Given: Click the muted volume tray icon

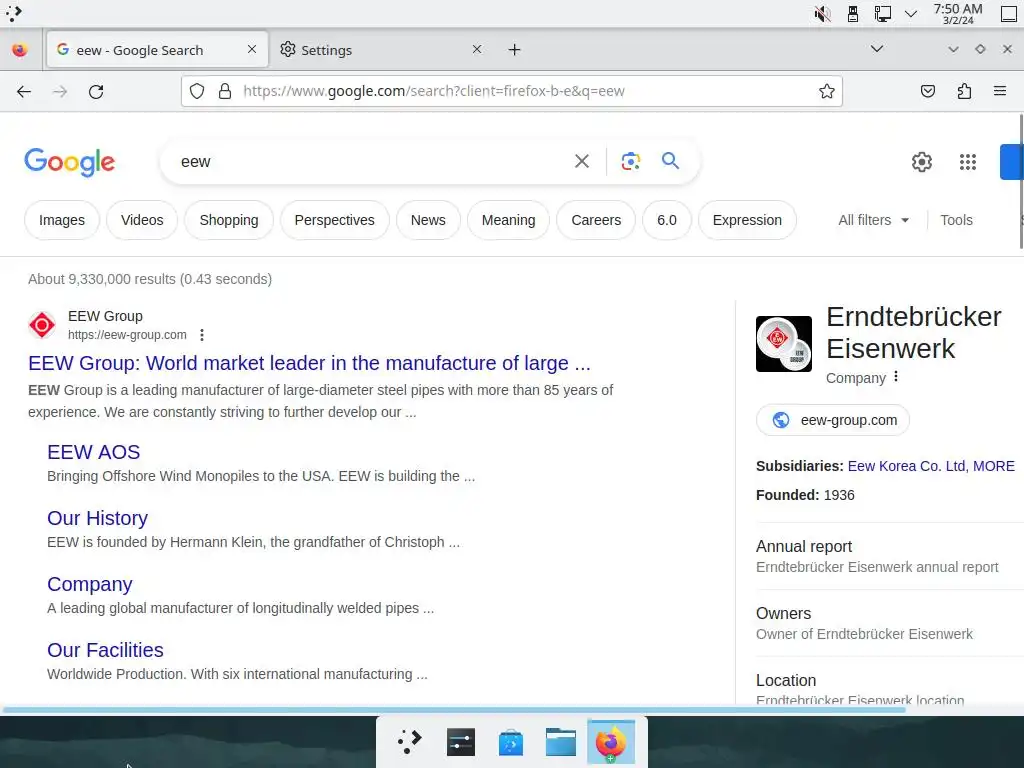Looking at the screenshot, I should (822, 14).
